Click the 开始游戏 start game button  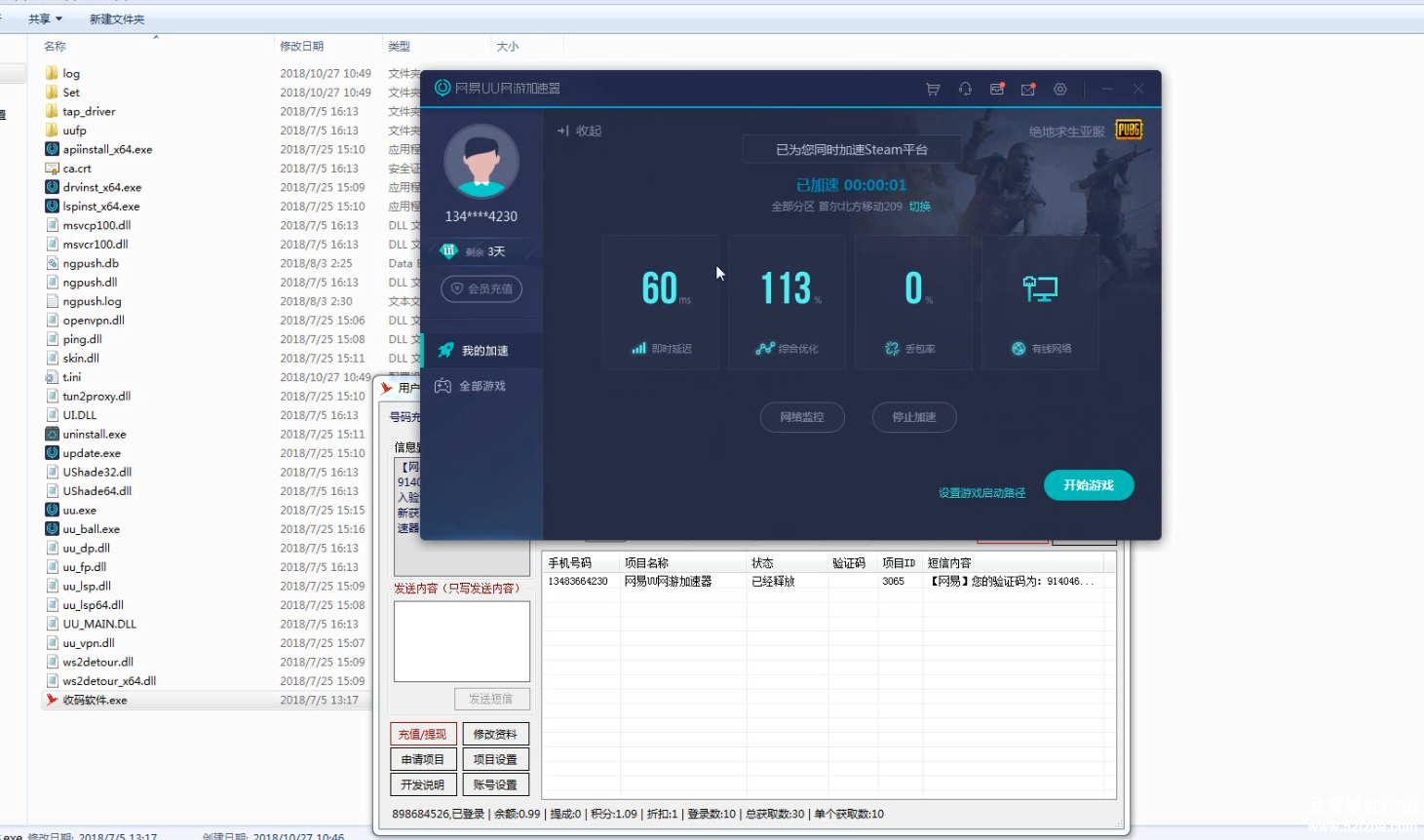pyautogui.click(x=1089, y=485)
